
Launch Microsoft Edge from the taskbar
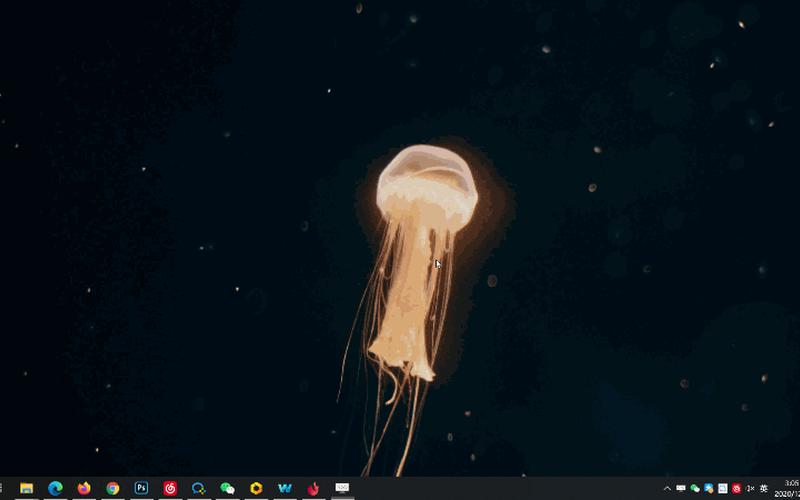tap(55, 488)
